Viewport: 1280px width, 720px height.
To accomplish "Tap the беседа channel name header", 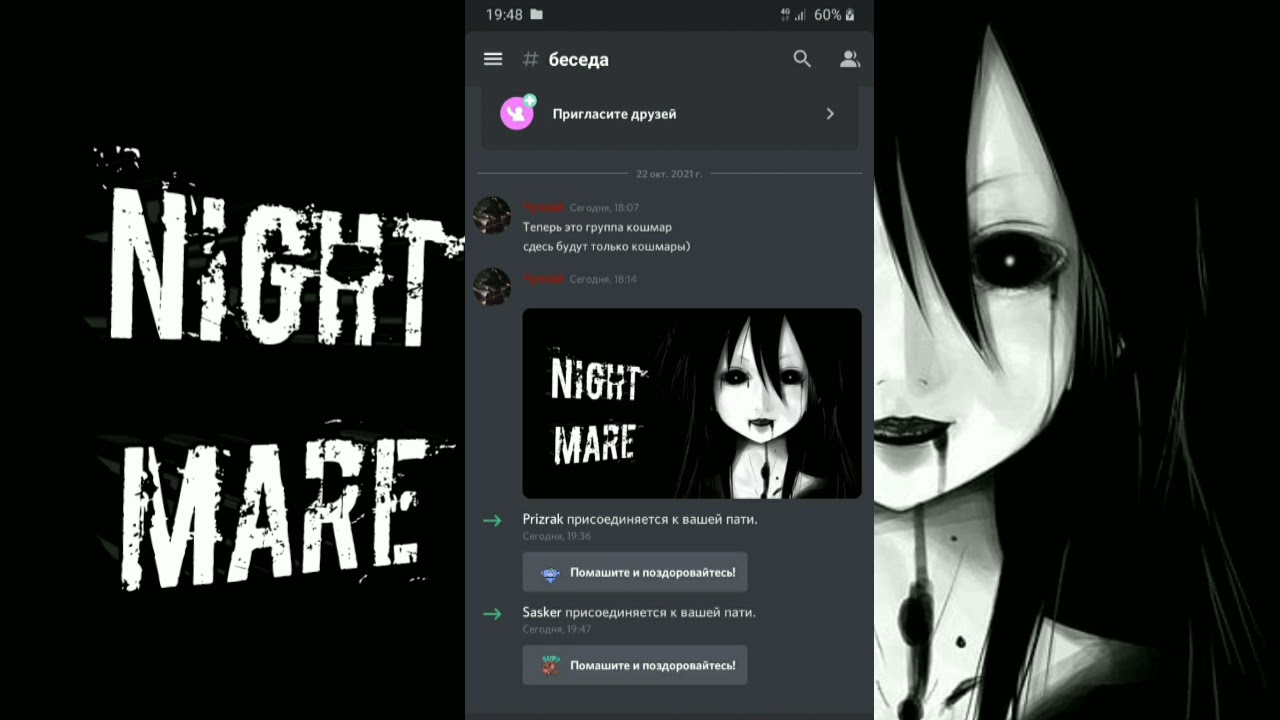I will point(578,60).
